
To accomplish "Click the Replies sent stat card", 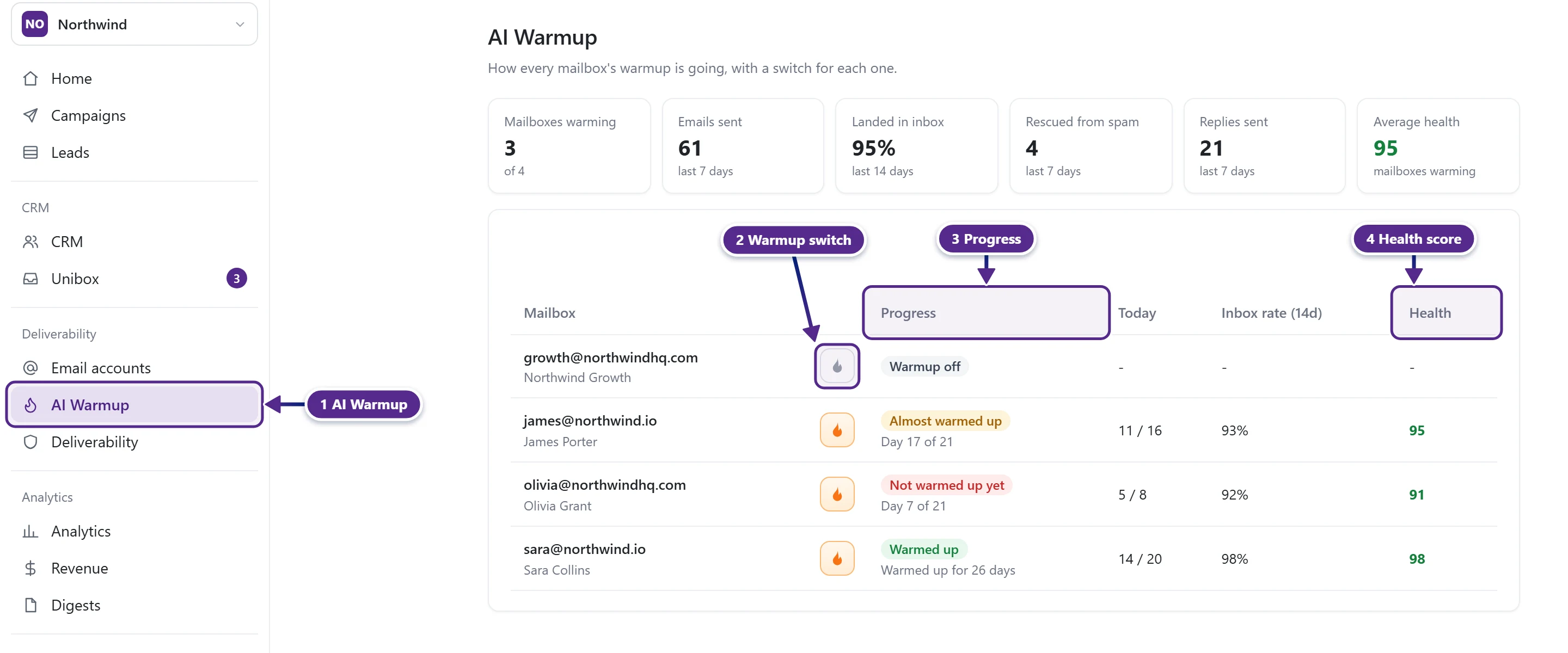I will tap(1264, 146).
